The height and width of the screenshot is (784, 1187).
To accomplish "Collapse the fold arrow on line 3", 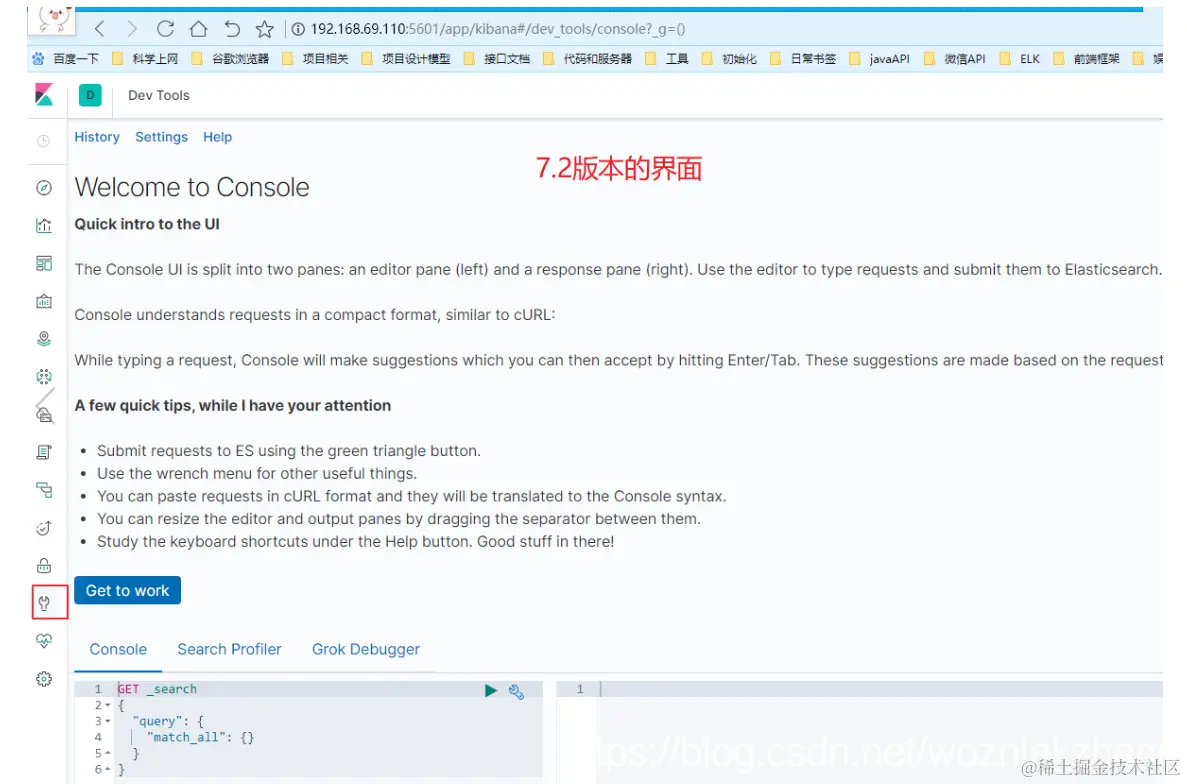I will (x=107, y=721).
